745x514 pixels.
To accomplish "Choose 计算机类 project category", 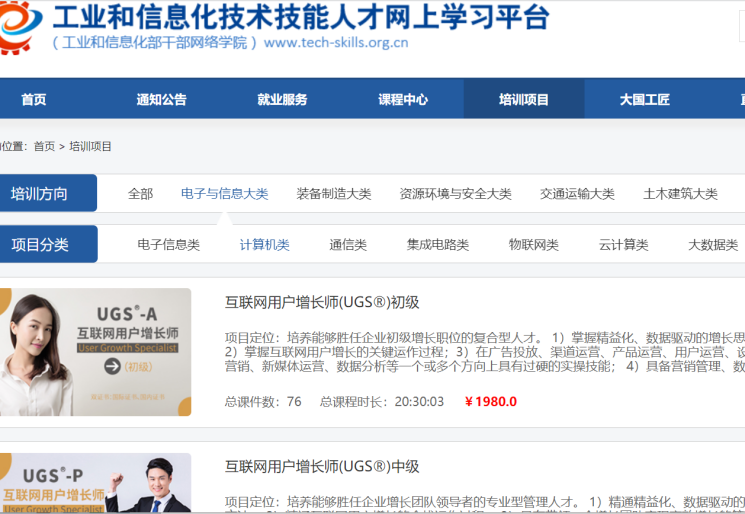I will [x=265, y=245].
